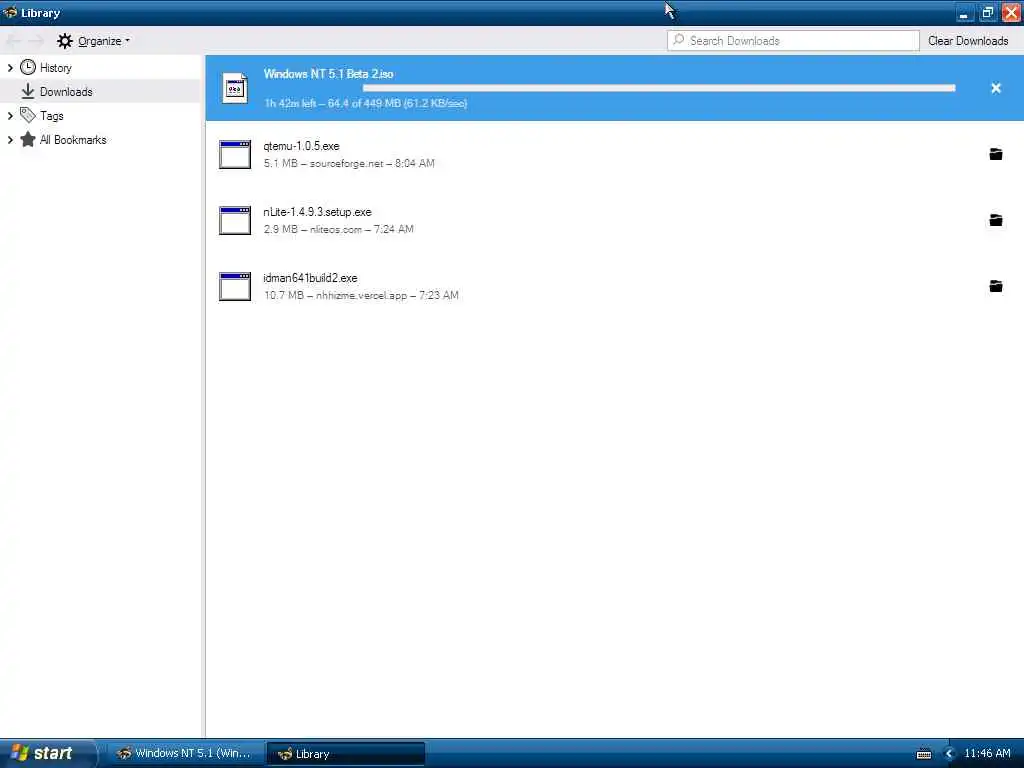The width and height of the screenshot is (1024, 768).
Task: Click the Tags label icon
Action: click(28, 116)
